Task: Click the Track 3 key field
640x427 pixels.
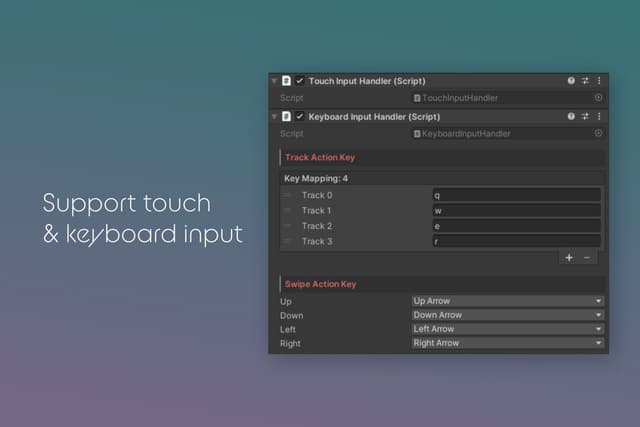Action: [x=516, y=241]
